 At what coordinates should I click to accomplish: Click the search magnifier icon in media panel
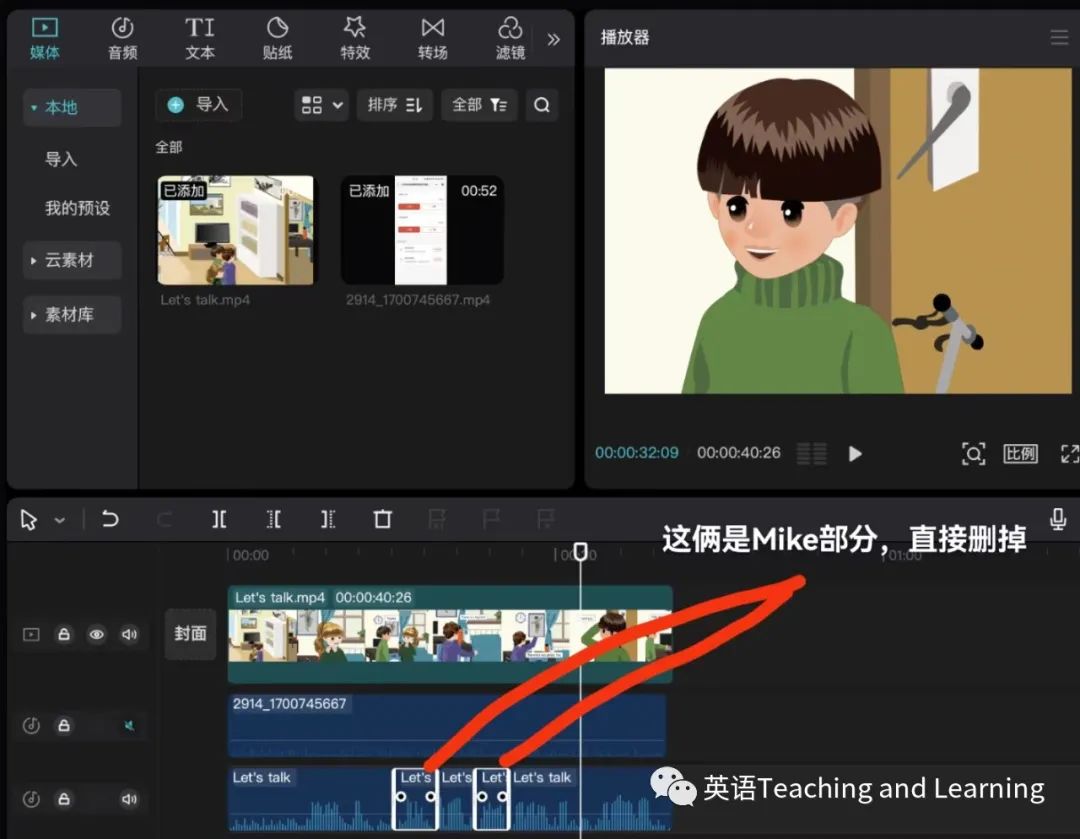[542, 105]
